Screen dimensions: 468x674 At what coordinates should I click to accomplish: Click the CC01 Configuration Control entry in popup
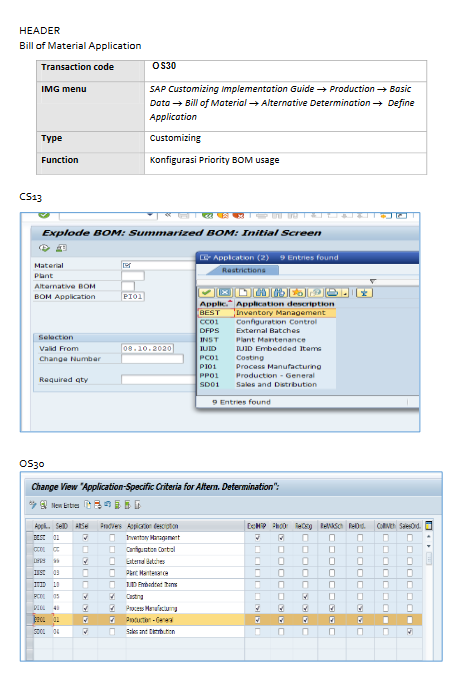[267, 322]
